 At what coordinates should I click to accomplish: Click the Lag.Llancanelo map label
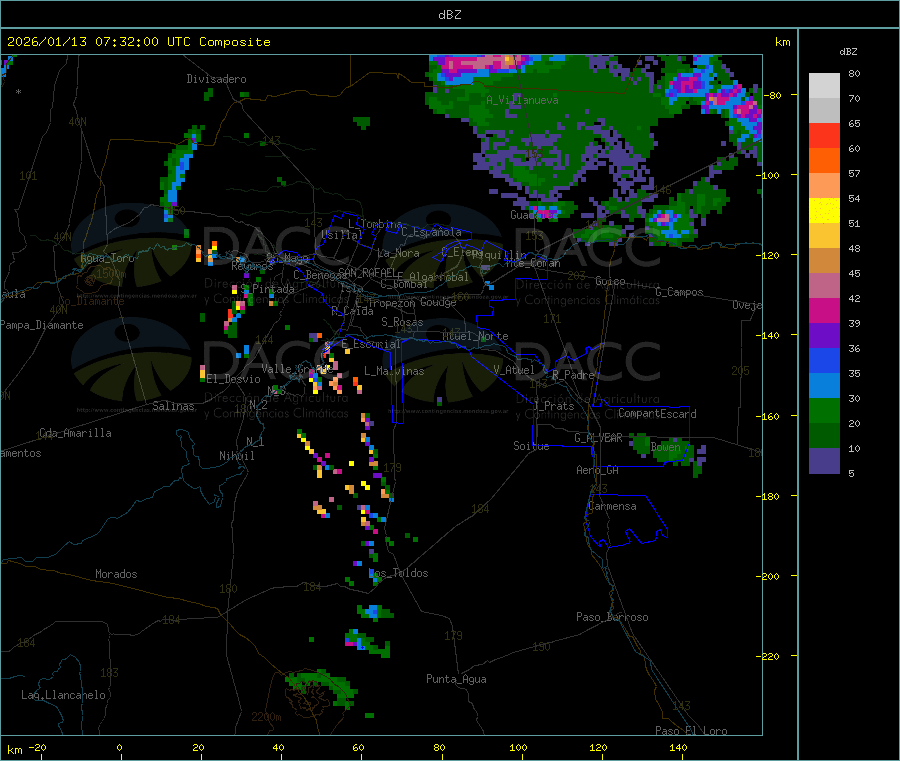tap(63, 695)
